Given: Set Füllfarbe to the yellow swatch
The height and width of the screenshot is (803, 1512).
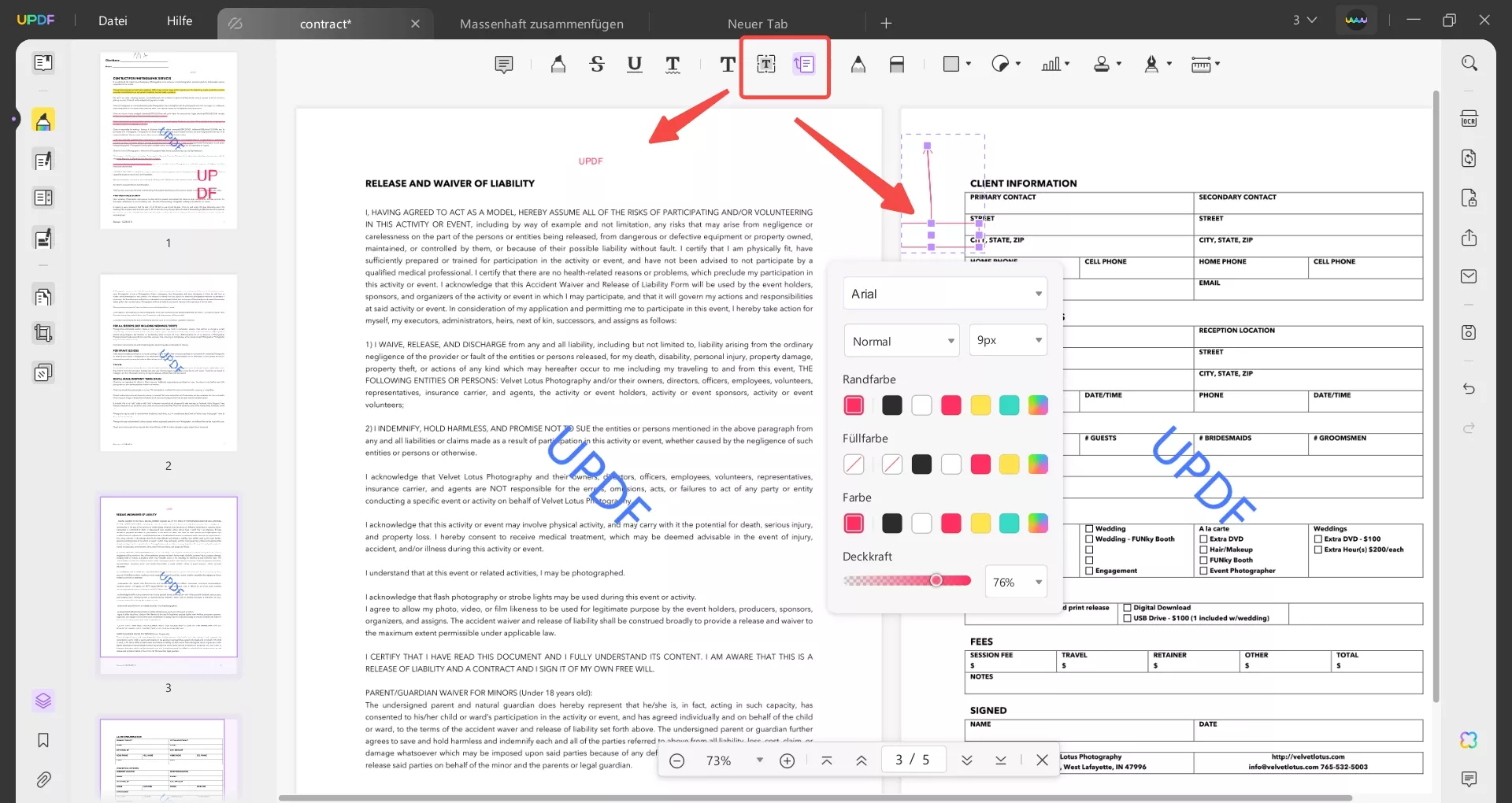Looking at the screenshot, I should click(1009, 464).
